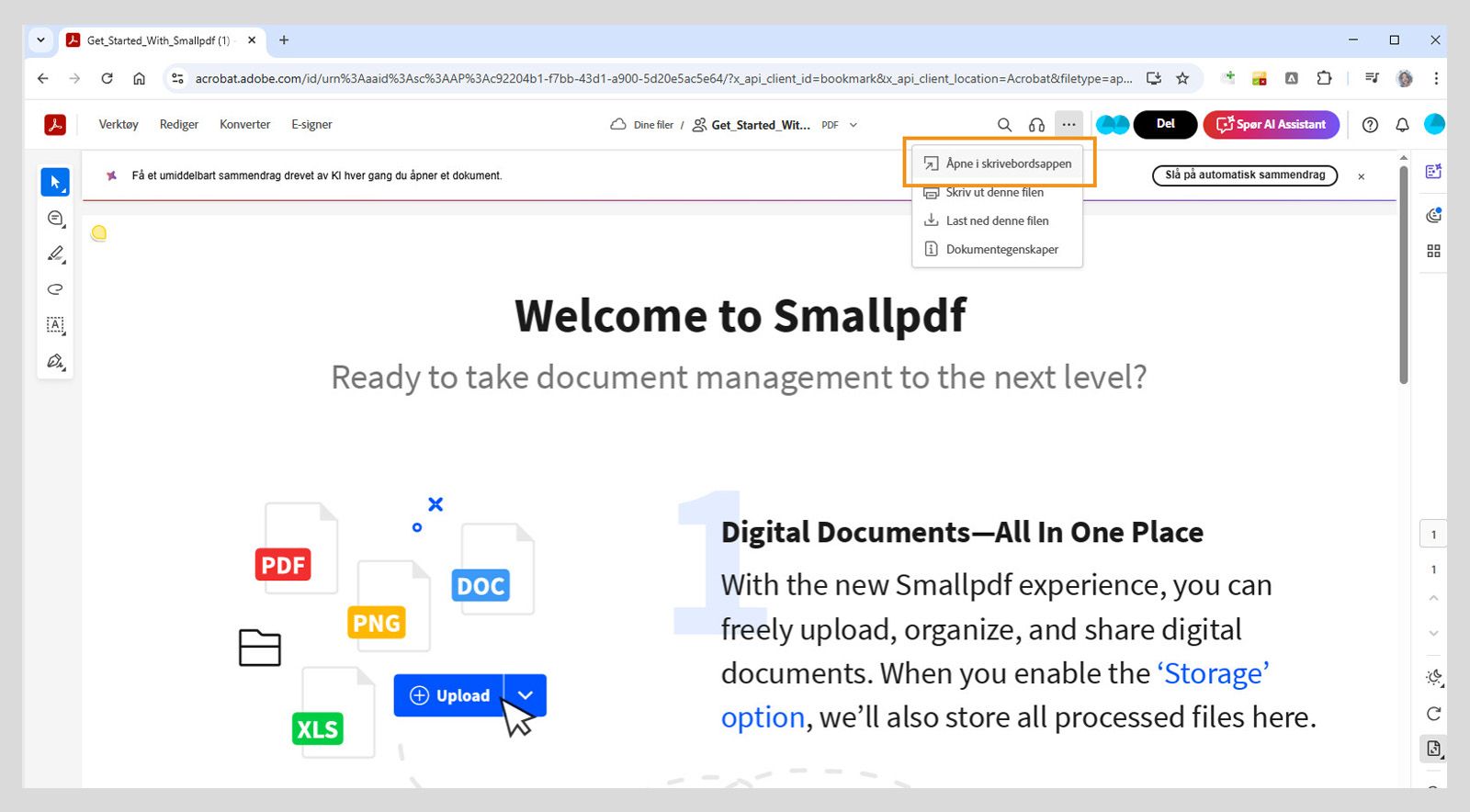Click Slå på automatisk sammendrag

click(1245, 175)
